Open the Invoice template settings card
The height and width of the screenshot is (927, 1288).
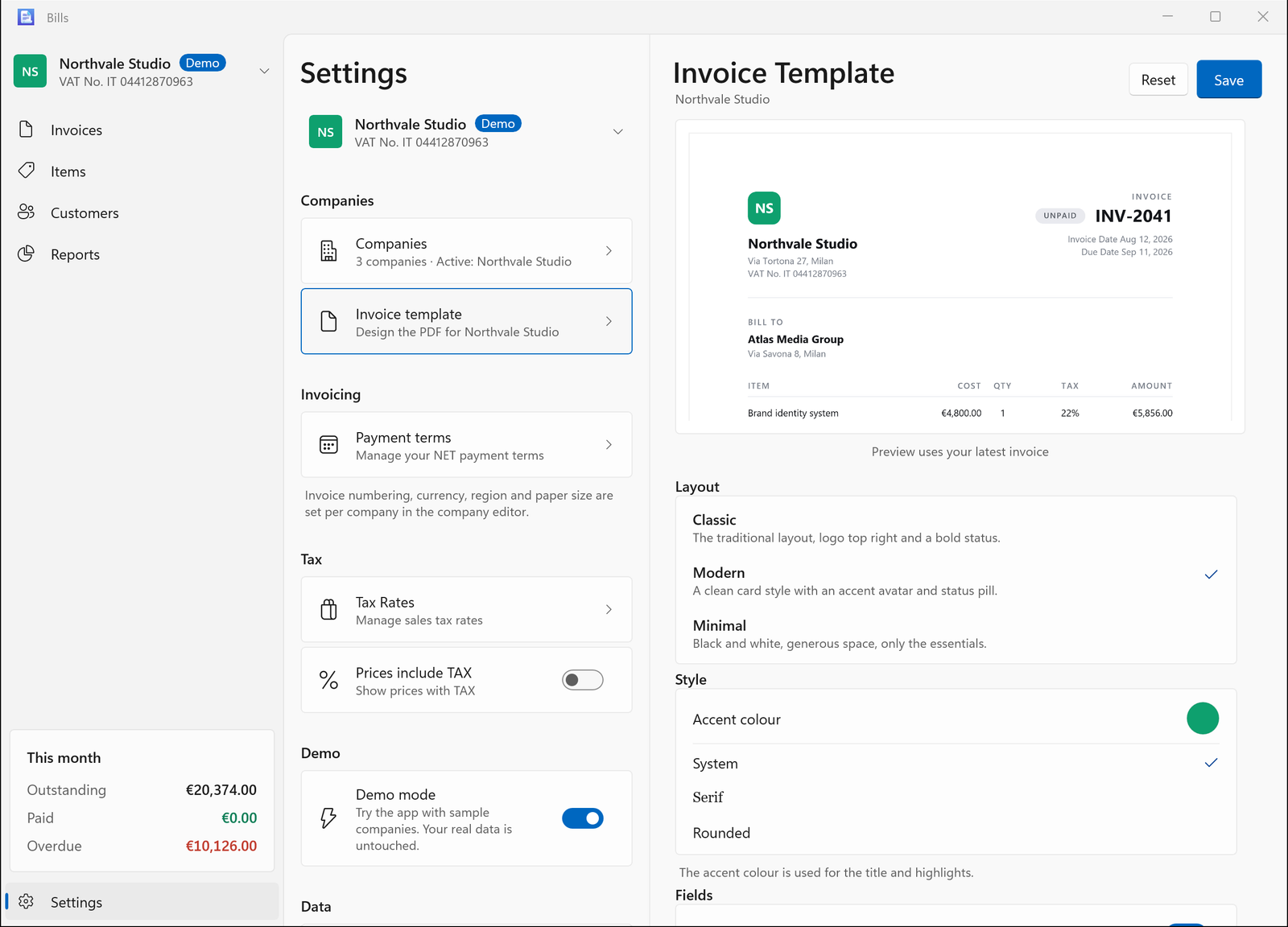tap(466, 321)
